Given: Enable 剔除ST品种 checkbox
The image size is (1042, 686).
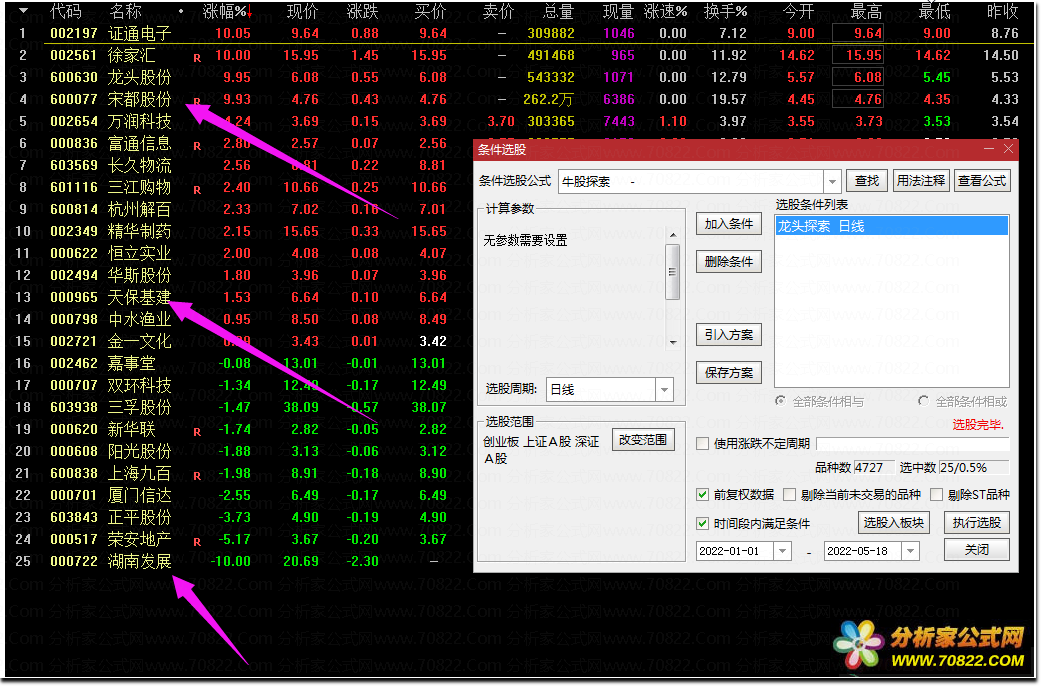Looking at the screenshot, I should pos(936,495).
